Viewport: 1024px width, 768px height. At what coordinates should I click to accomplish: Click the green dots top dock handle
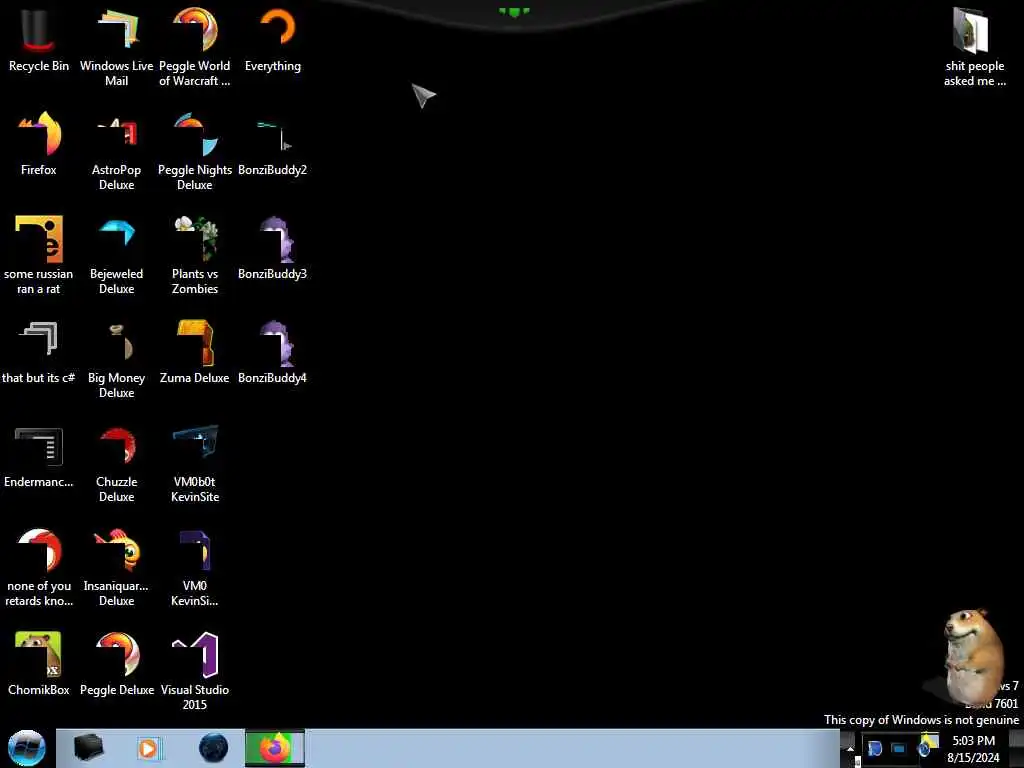pos(514,11)
